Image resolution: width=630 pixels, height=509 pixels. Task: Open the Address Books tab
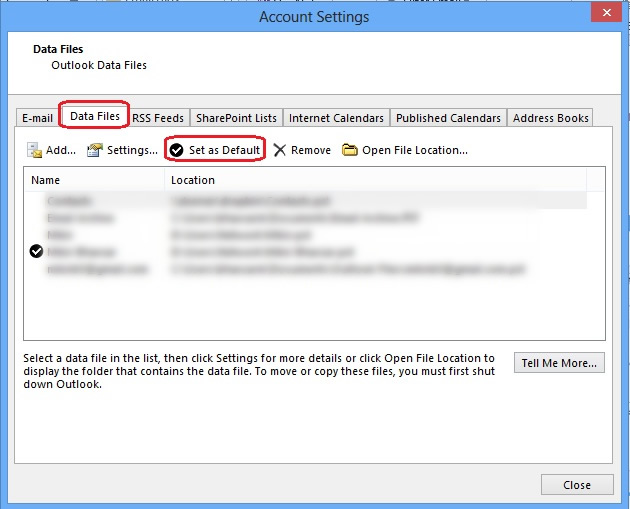(550, 118)
